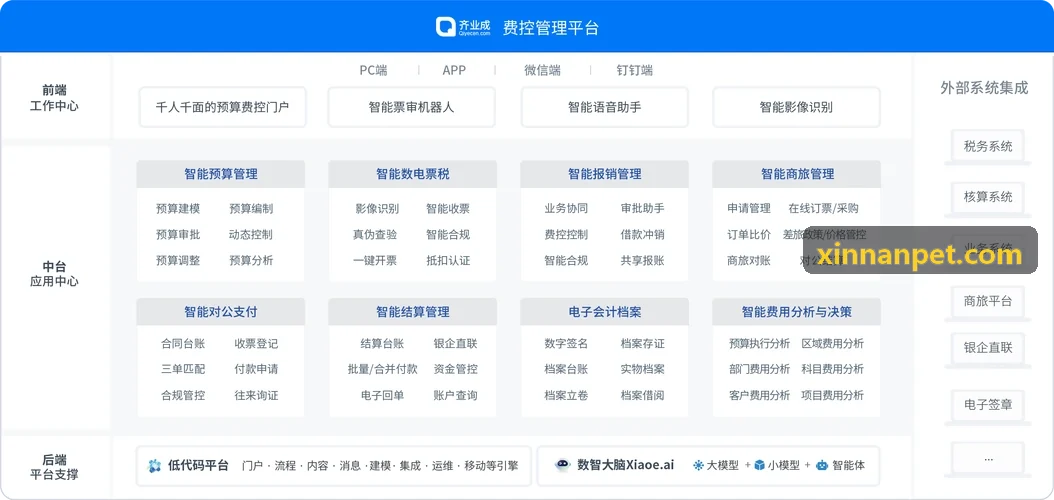Open the 智能票审机器人 card
1054x500 pixels.
tap(411, 107)
